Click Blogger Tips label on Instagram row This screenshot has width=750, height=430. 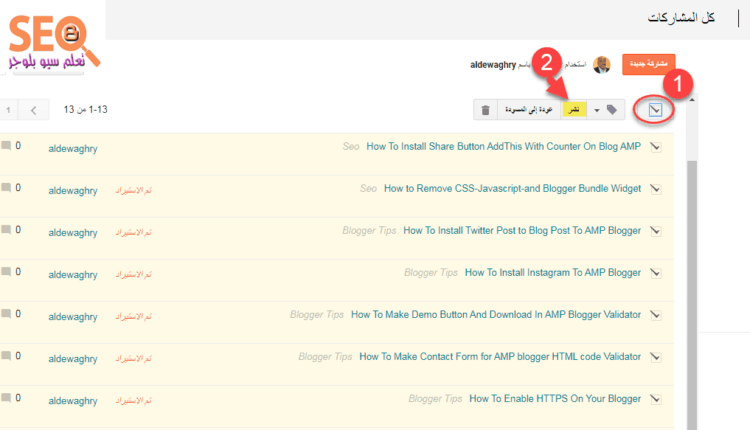(x=430, y=273)
